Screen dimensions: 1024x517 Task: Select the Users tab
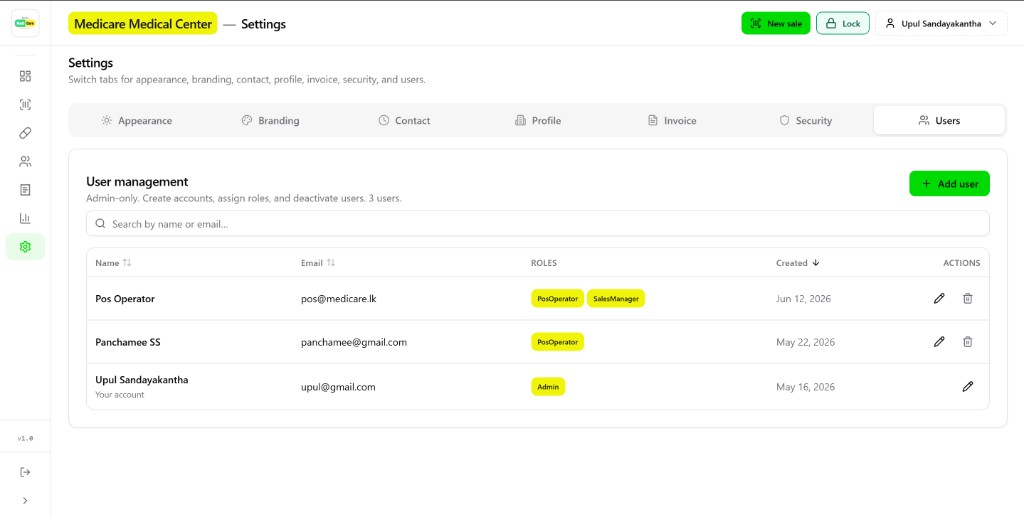[x=939, y=121]
